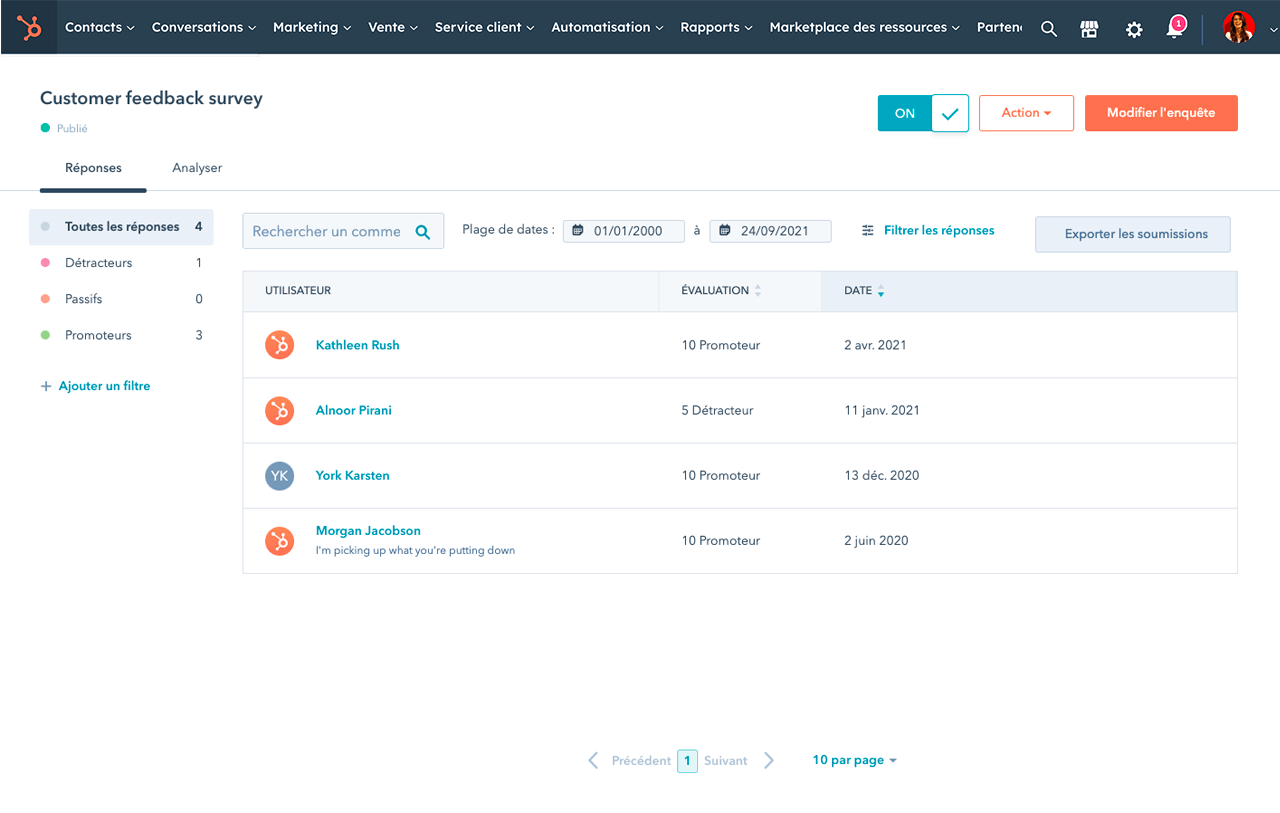The width and height of the screenshot is (1280, 813).
Task: Open the settings gear icon
Action: pos(1133,29)
